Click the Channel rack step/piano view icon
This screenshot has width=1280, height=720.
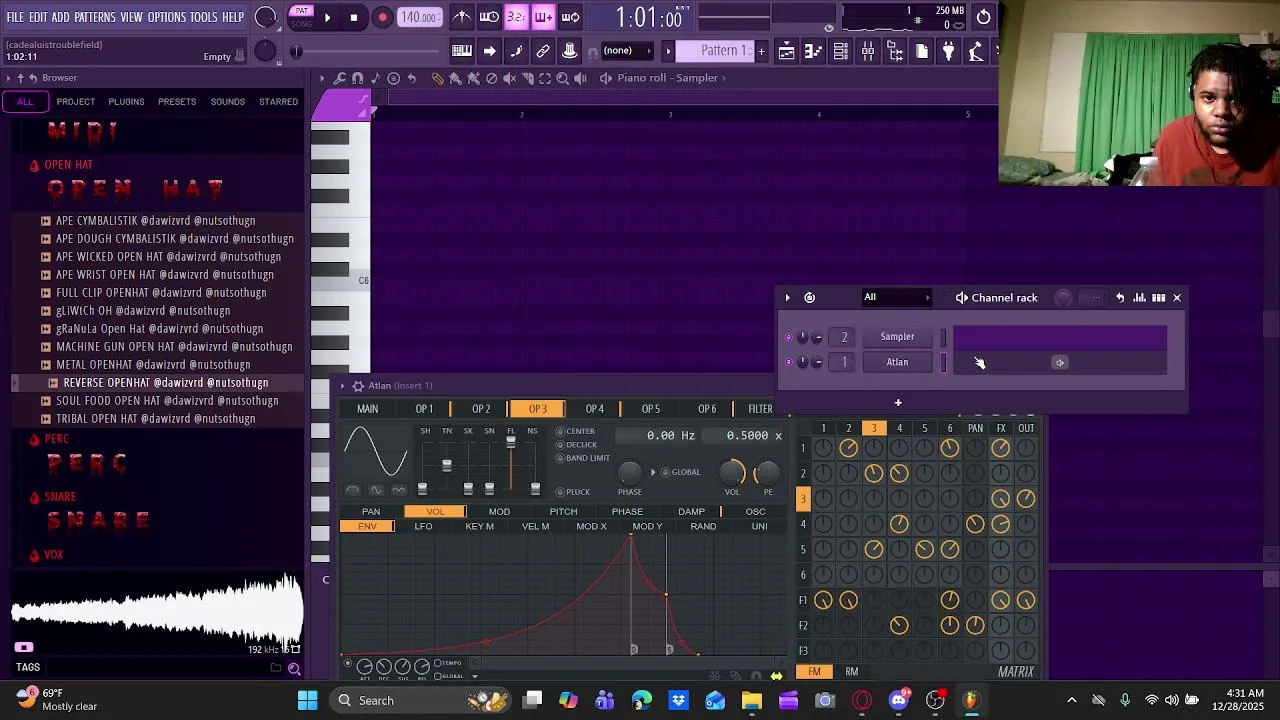pos(1158,297)
